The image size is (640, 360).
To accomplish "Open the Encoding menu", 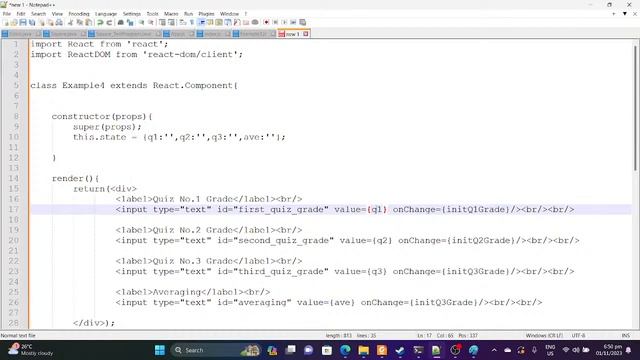I will (79, 14).
